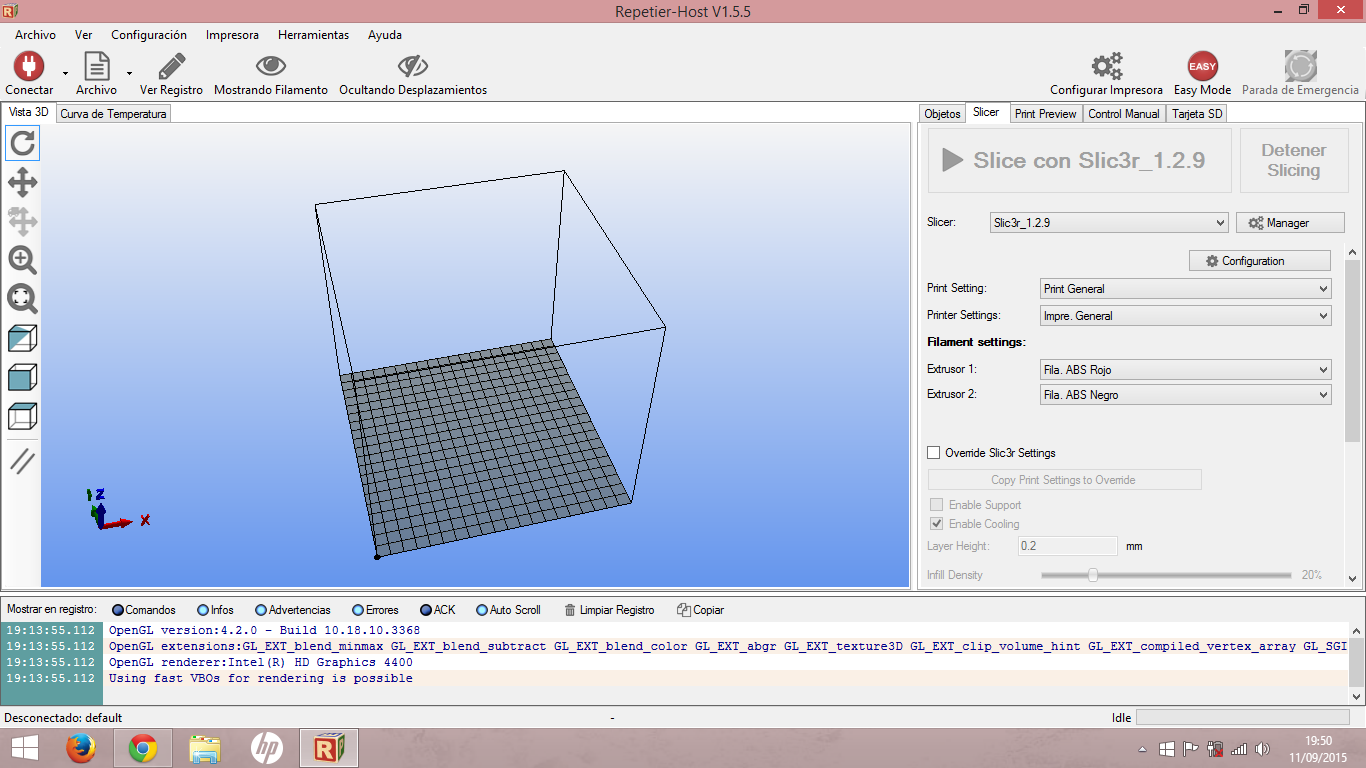Image resolution: width=1366 pixels, height=768 pixels.
Task: Open Chrome from the taskbar
Action: (142, 748)
